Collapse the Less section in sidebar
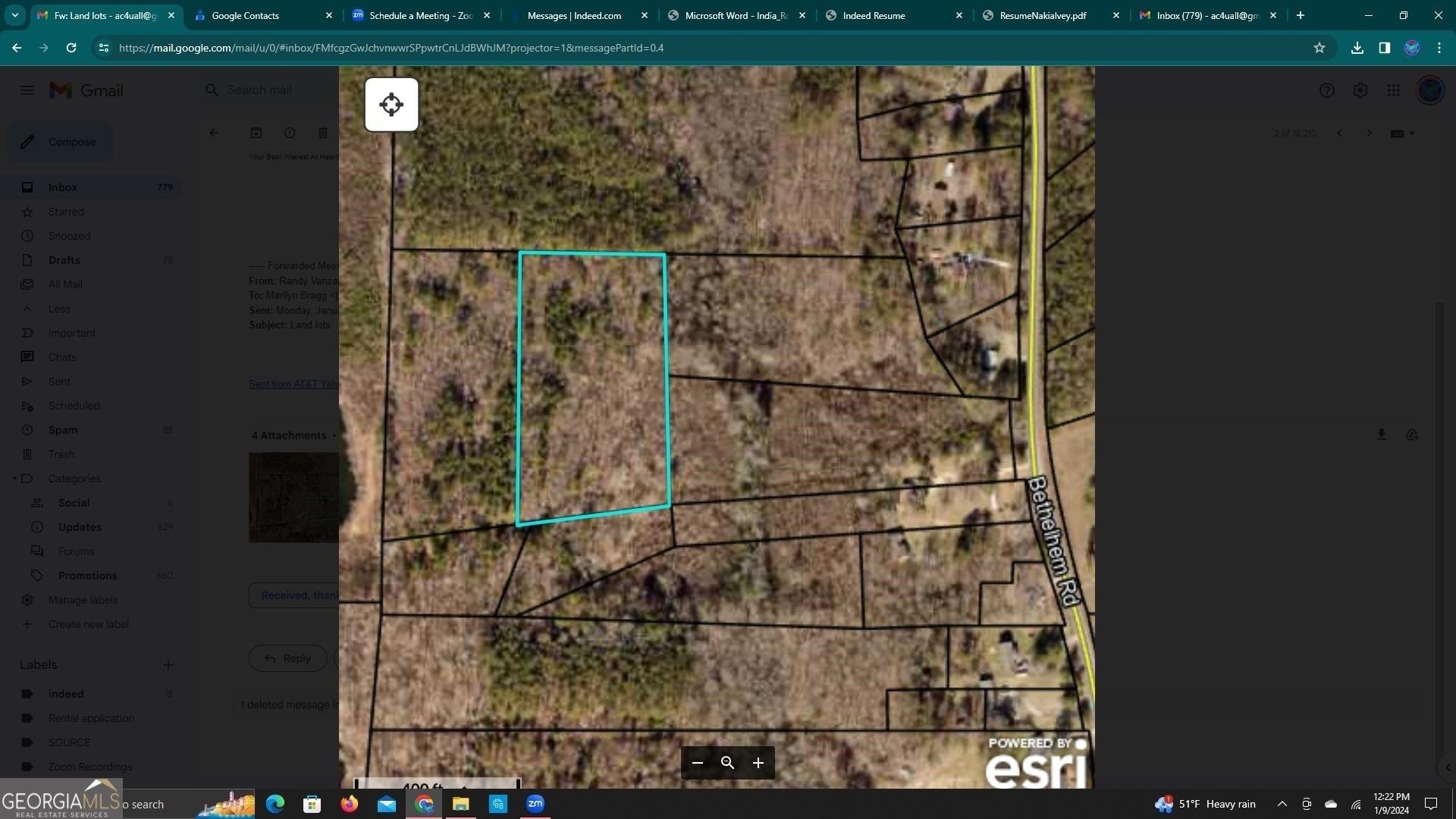 [x=58, y=309]
